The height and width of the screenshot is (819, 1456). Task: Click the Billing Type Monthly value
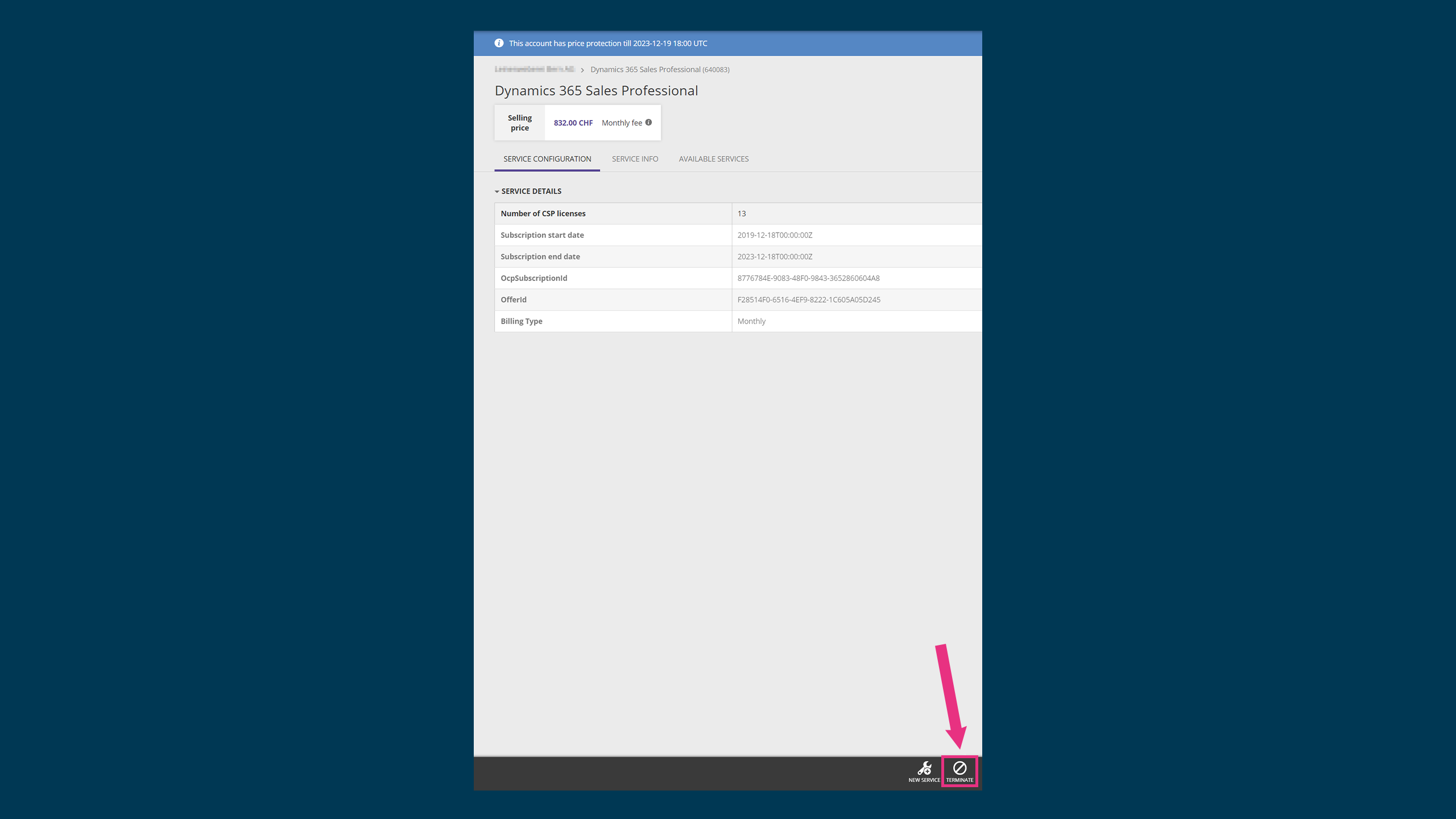point(751,321)
